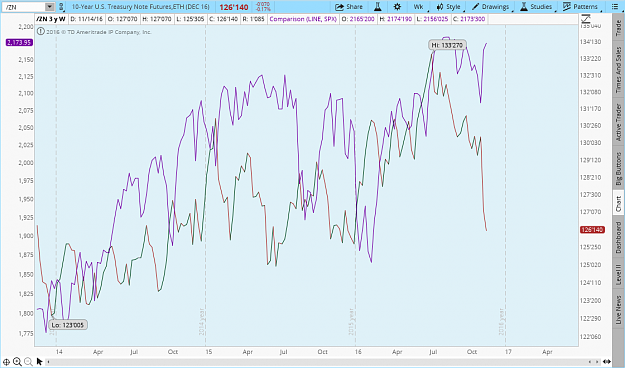Viewport: 625px width, 368px height.
Task: Open the flask (thinkScript/studies quick) icon
Action: tap(377, 7)
